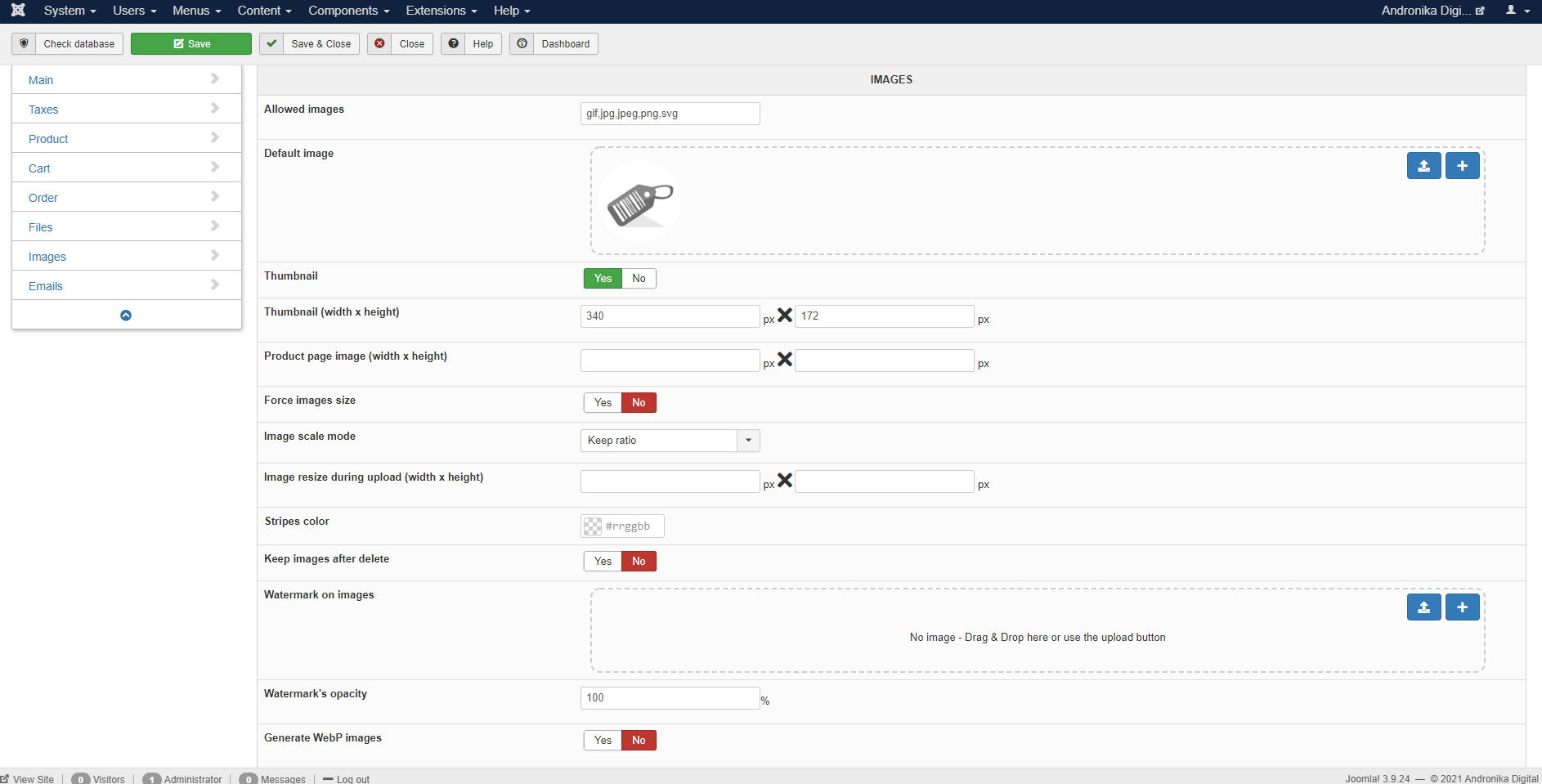Open the Image scale mode dropdown

click(670, 441)
